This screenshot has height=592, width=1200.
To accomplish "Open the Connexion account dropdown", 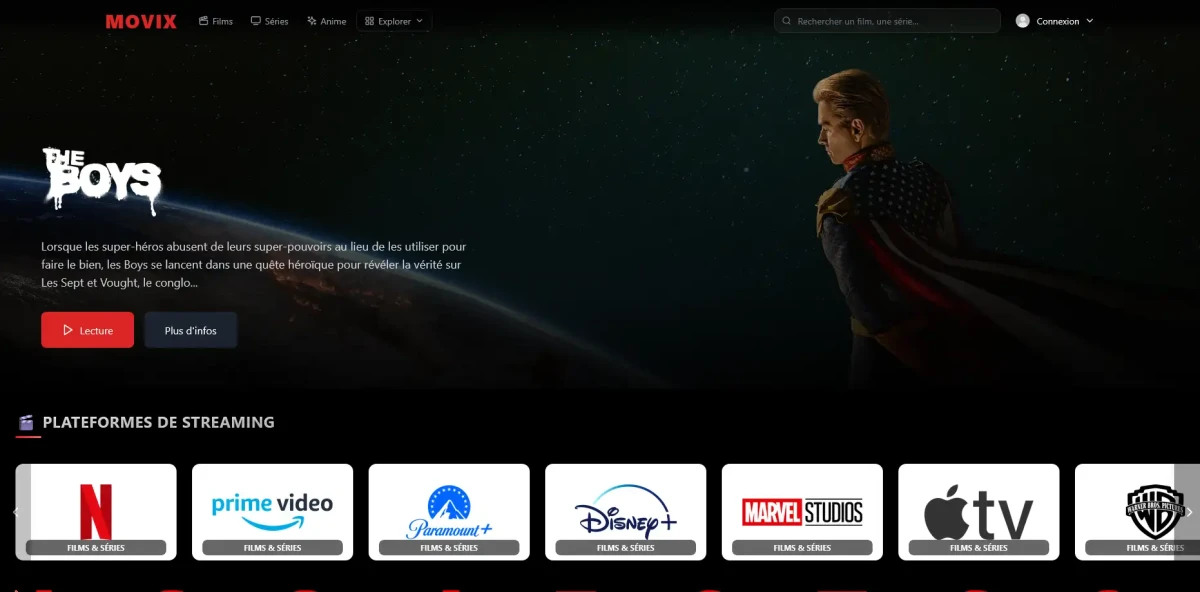I will click(1055, 21).
